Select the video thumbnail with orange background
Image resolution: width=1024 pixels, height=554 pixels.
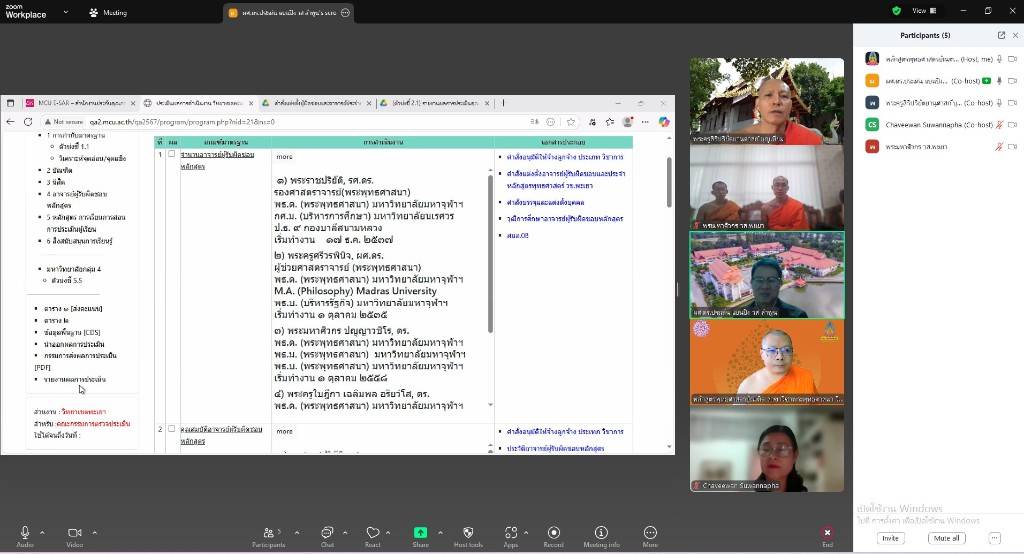point(767,363)
